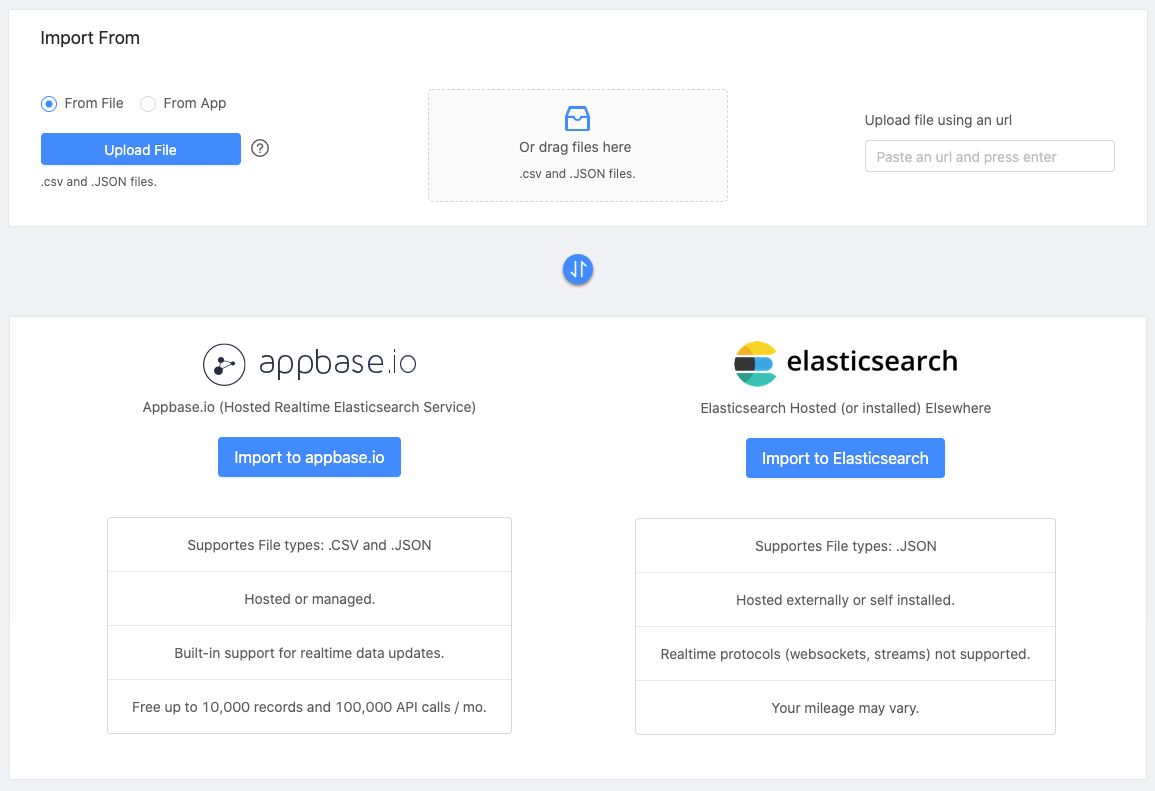Screen dimensions: 1155x791
Task: Click Your mileage may vary row
Action: [846, 708]
